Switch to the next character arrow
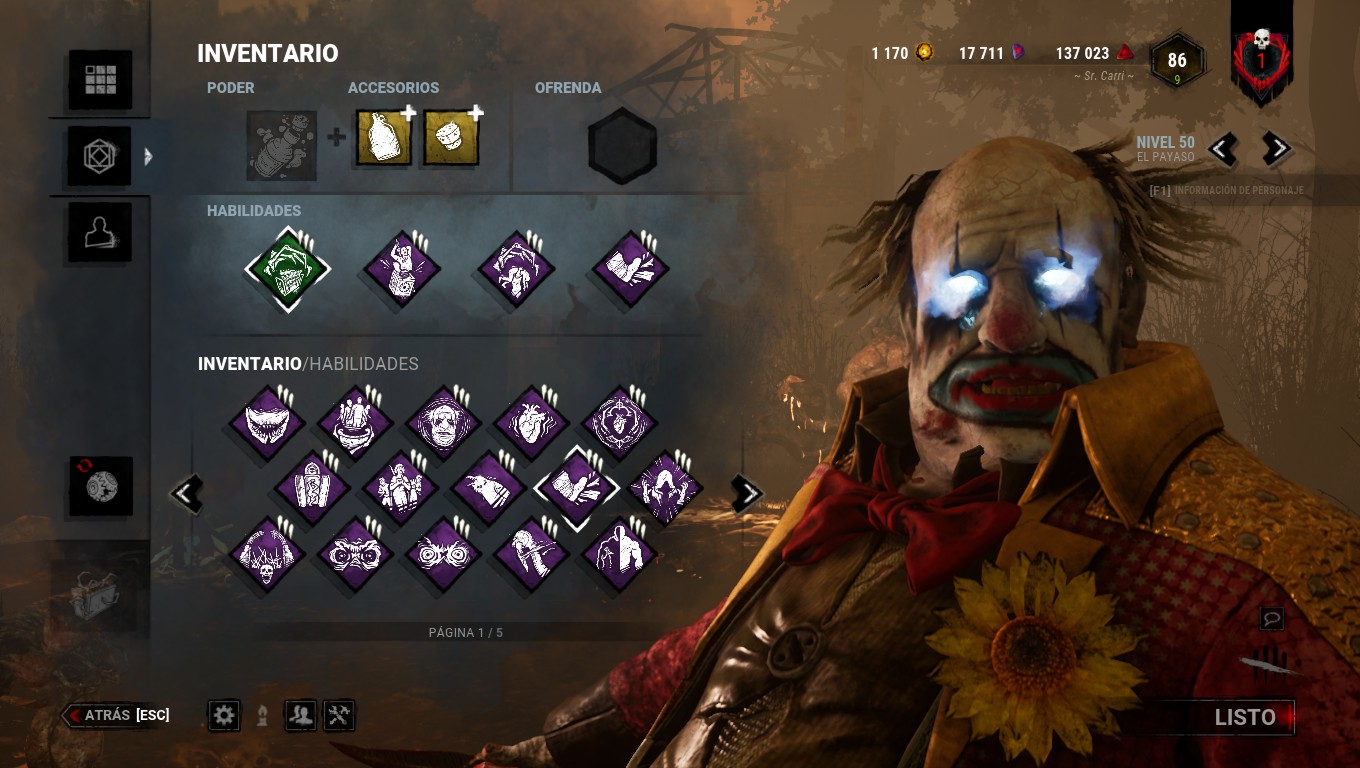Viewport: 1360px width, 768px height. [1275, 149]
